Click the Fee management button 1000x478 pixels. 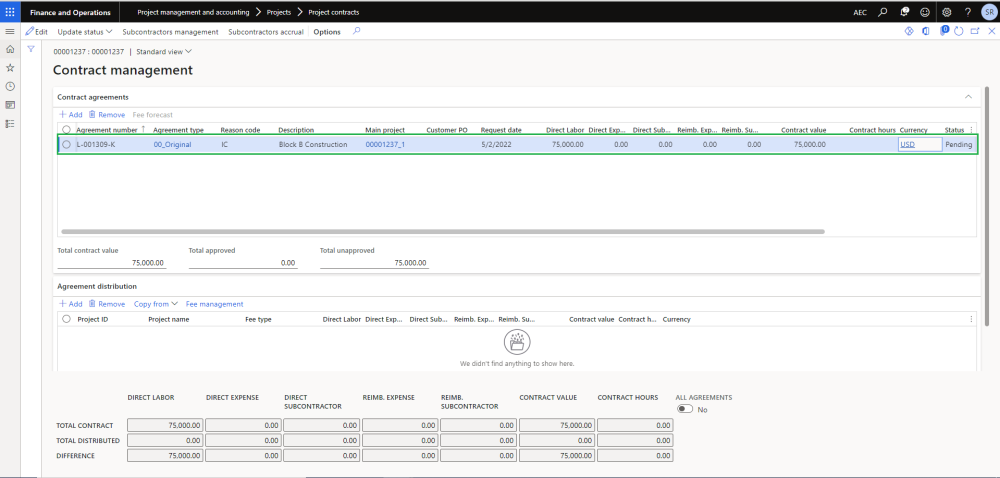pos(214,304)
